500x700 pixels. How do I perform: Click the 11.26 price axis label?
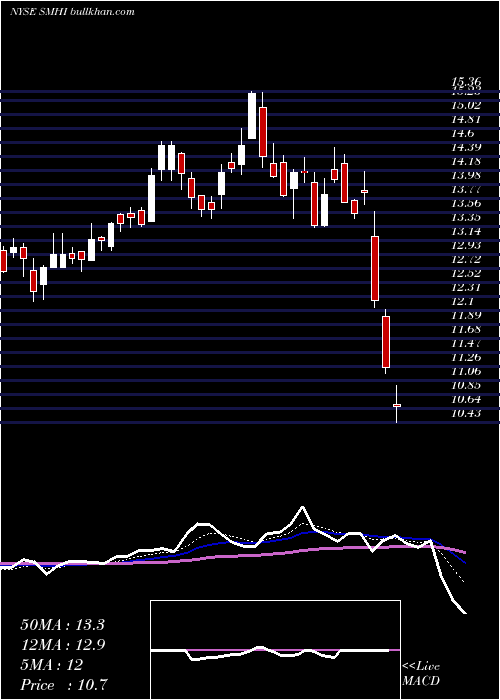pyautogui.click(x=466, y=357)
